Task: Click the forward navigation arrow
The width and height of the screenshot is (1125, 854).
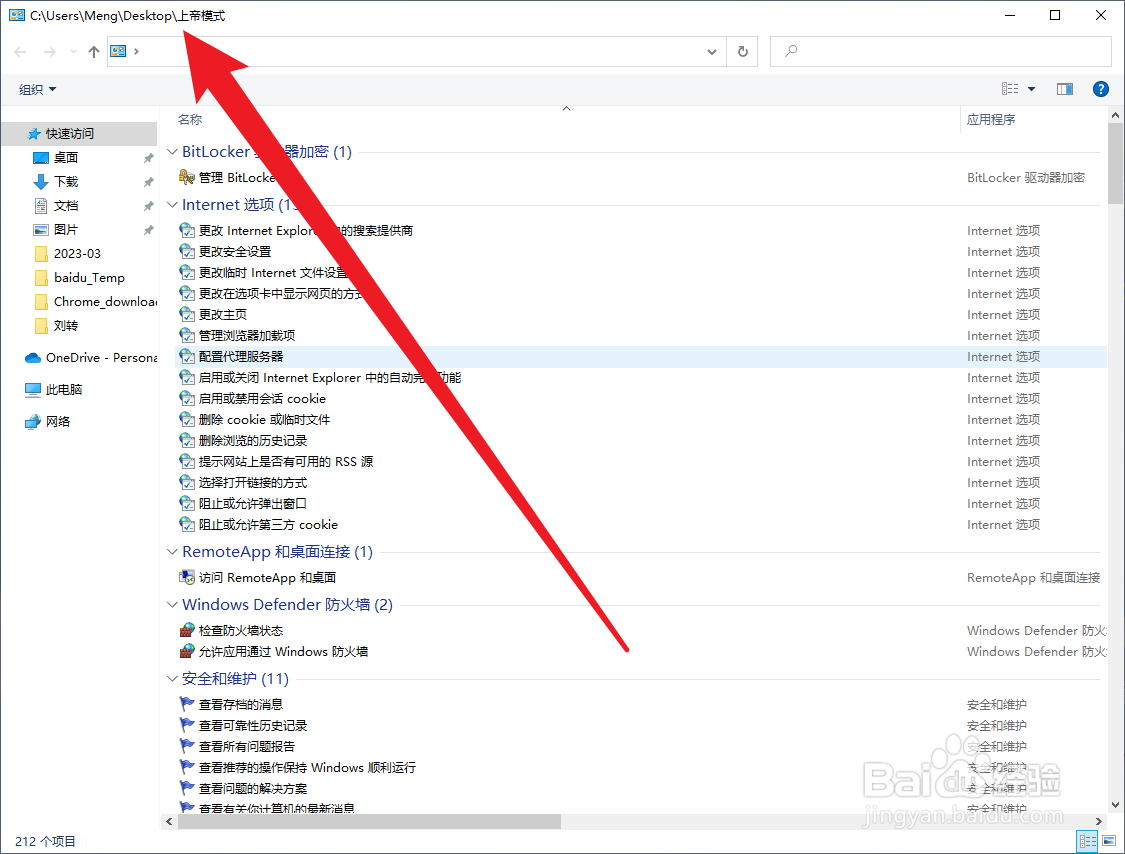Action: tap(50, 52)
